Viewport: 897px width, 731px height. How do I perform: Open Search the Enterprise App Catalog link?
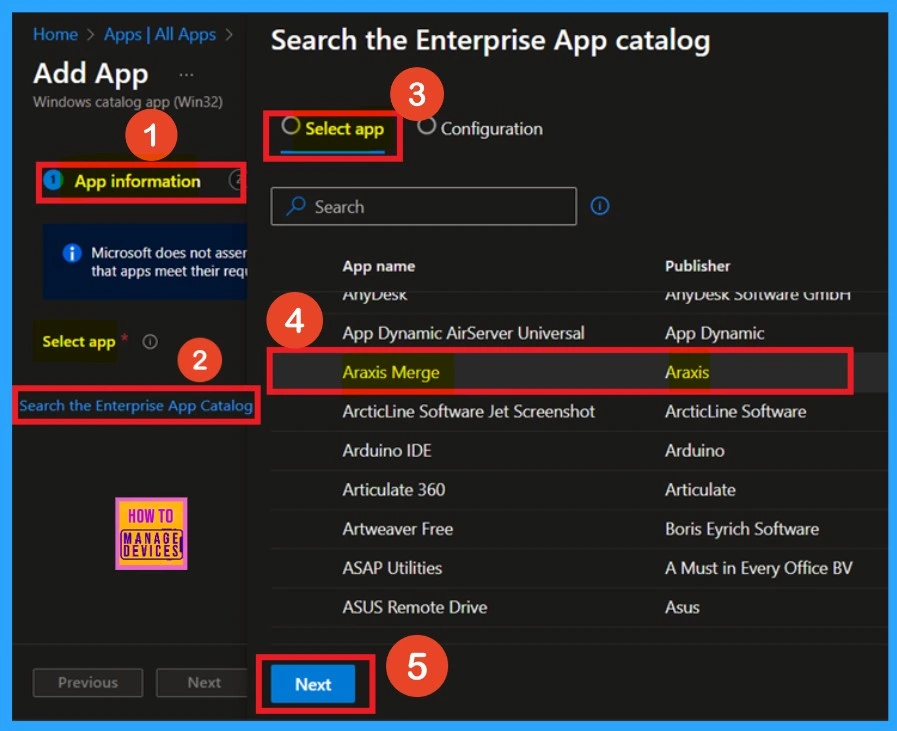136,406
